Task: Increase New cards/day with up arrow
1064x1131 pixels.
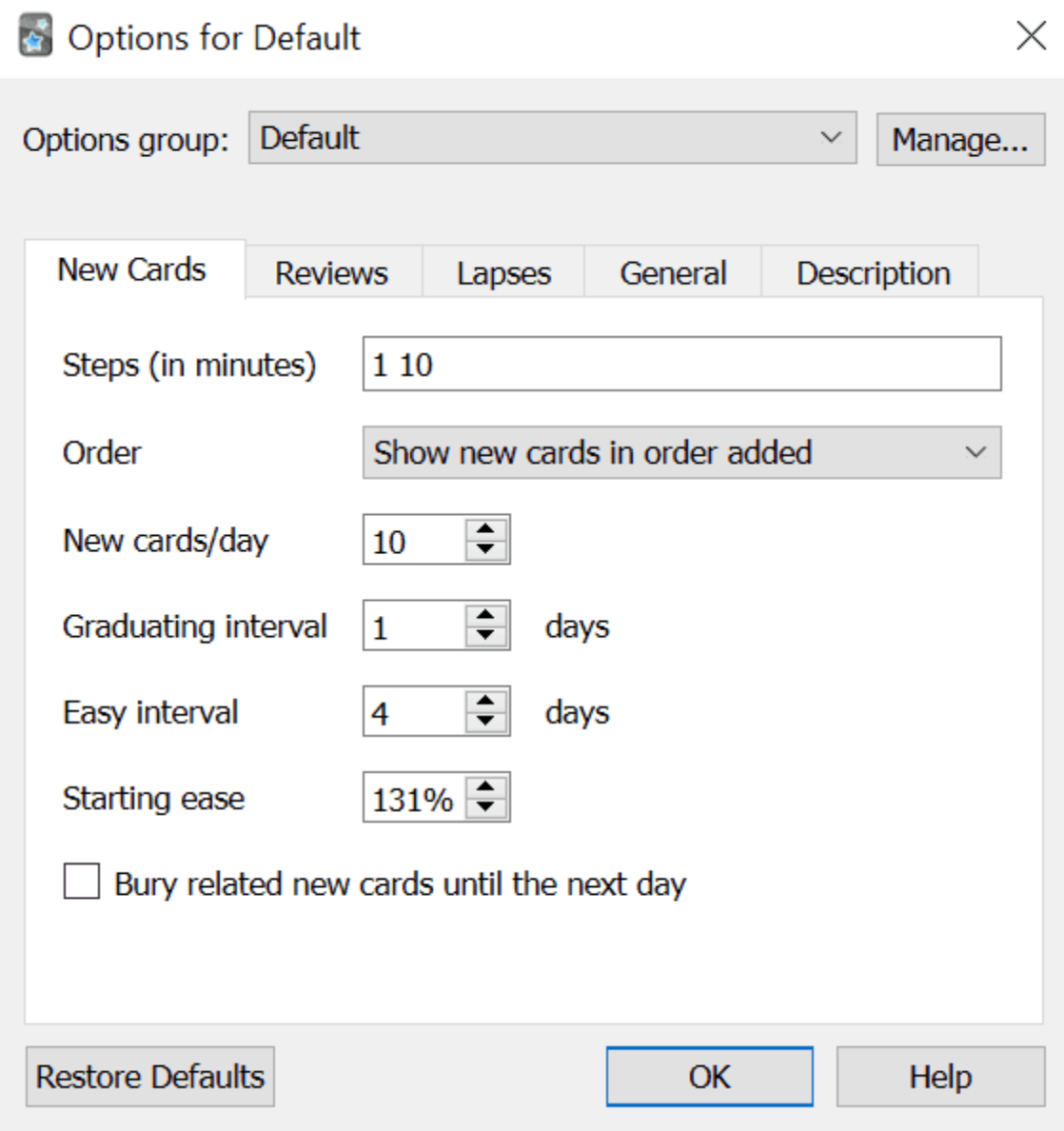Action: coord(486,528)
